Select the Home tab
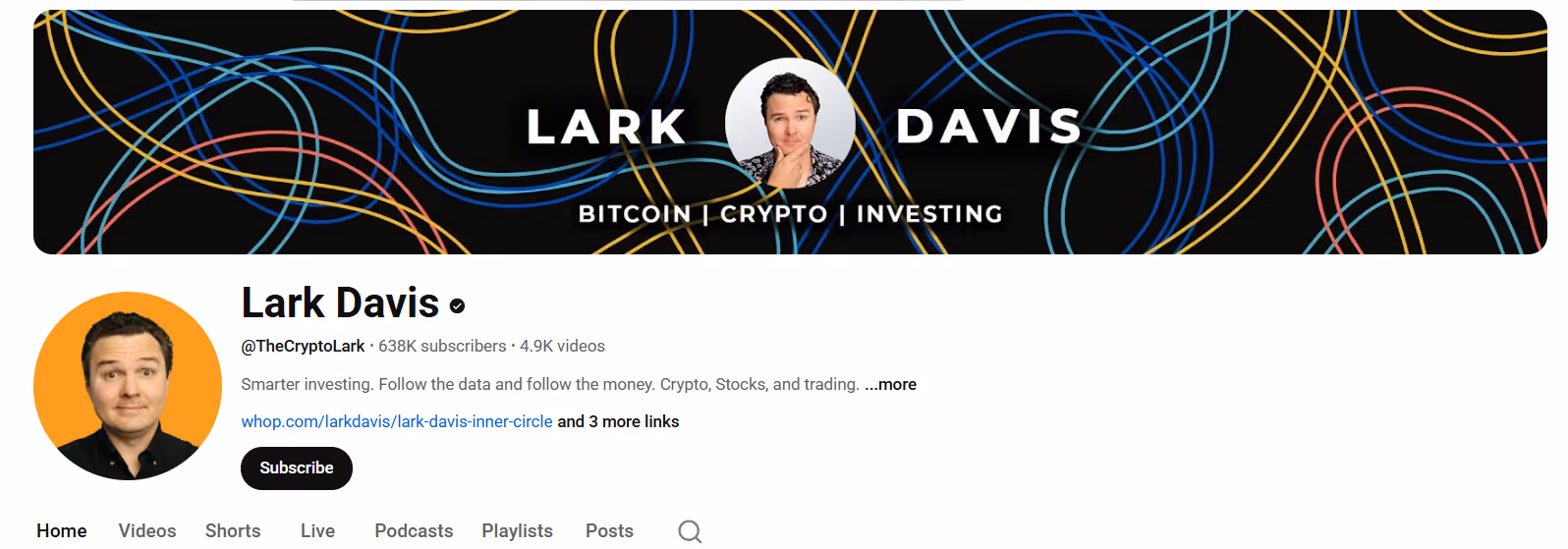Screen dimensions: 1568x549 [x=62, y=530]
